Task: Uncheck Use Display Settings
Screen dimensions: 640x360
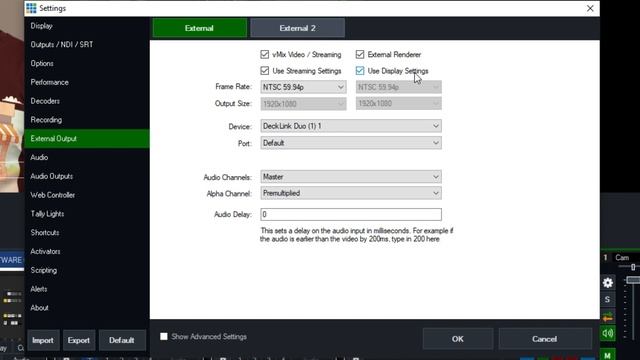Action: [x=360, y=71]
